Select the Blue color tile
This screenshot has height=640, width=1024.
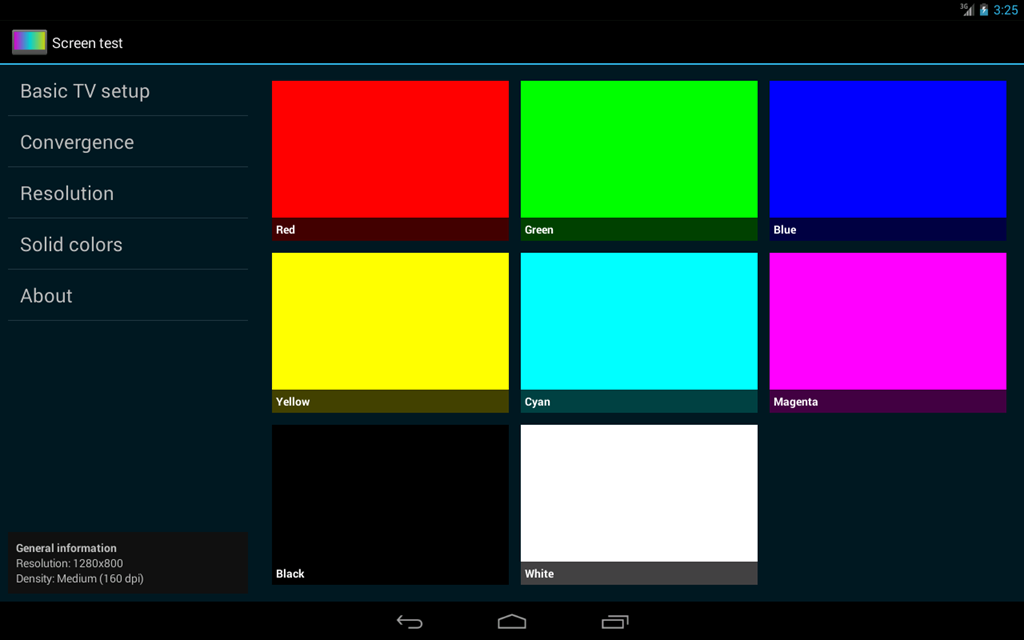[888, 161]
